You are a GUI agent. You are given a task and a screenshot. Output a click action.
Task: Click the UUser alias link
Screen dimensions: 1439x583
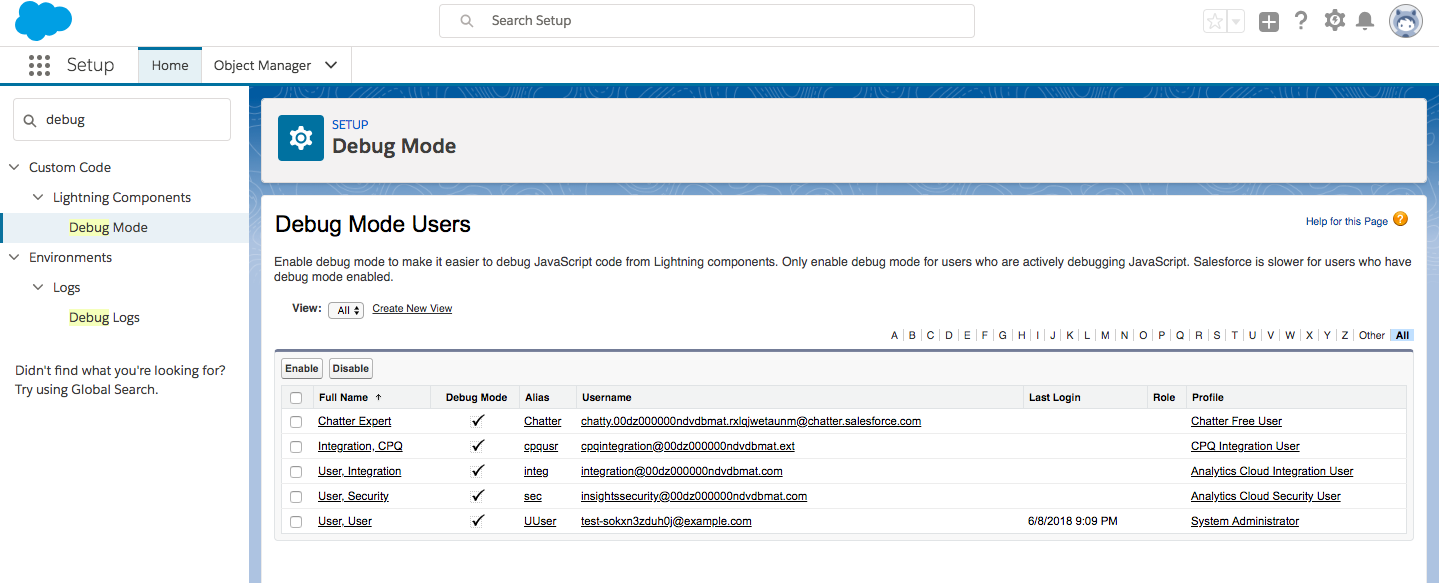pyautogui.click(x=540, y=521)
